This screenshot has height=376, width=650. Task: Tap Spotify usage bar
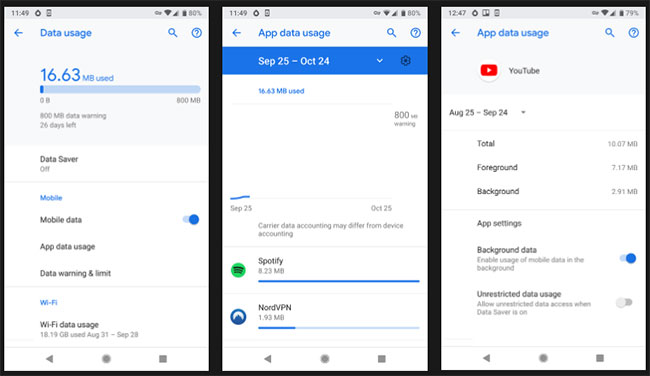coord(339,281)
